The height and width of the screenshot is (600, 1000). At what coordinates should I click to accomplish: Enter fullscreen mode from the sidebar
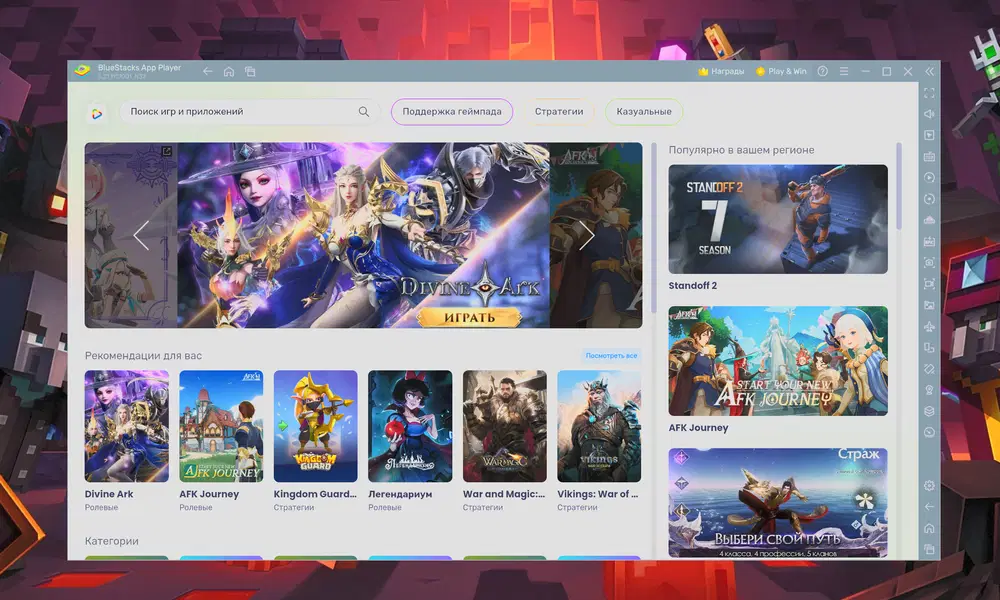click(929, 92)
